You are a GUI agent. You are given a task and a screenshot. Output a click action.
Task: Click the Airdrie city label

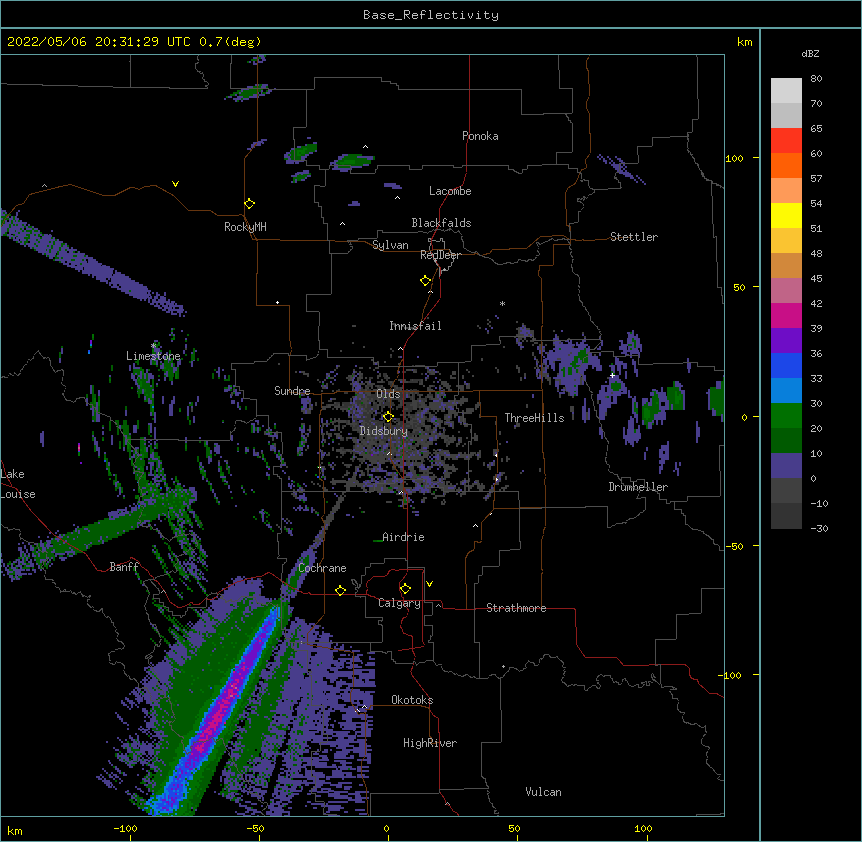click(404, 537)
